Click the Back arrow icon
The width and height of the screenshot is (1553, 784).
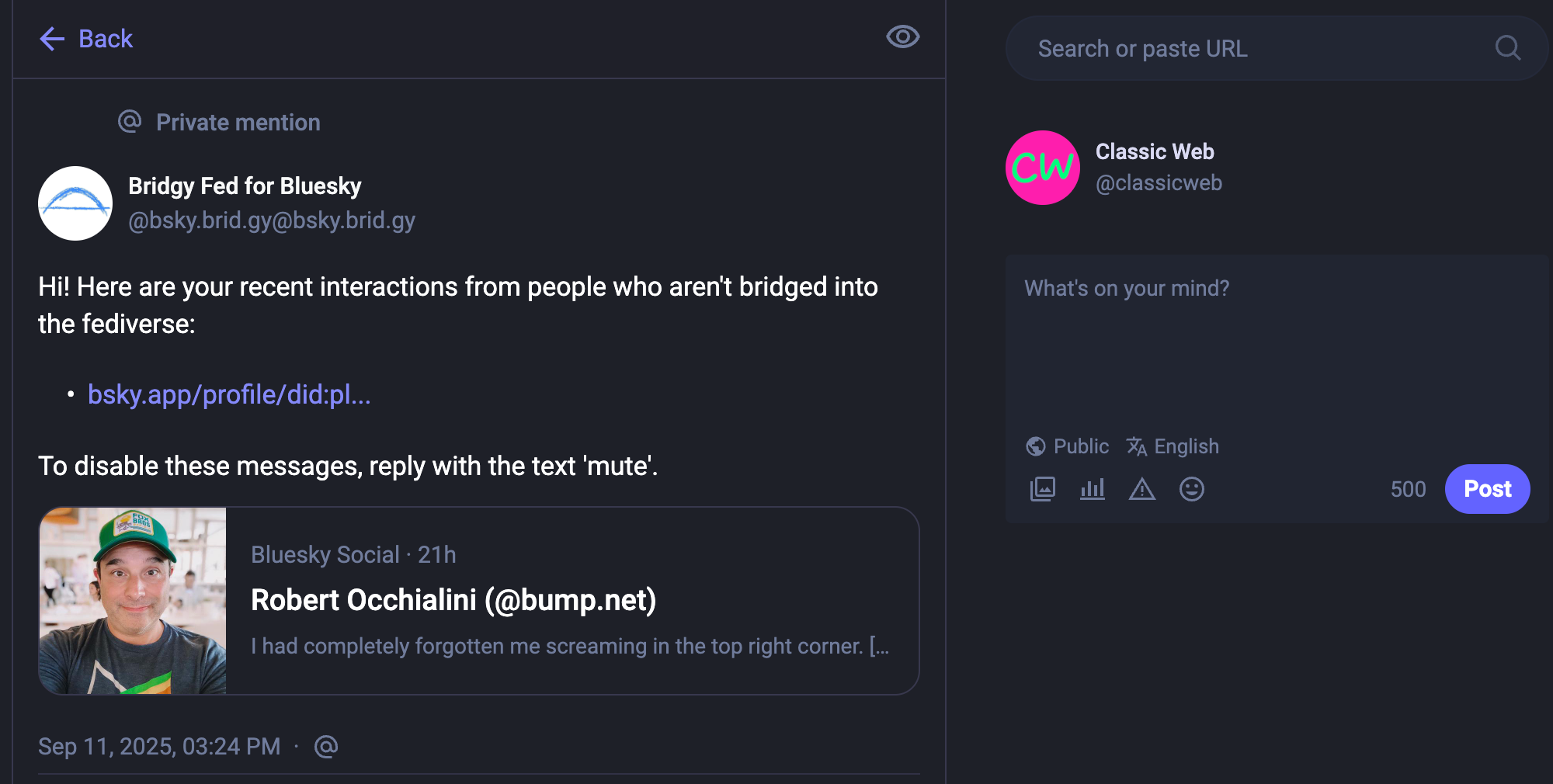click(x=52, y=39)
